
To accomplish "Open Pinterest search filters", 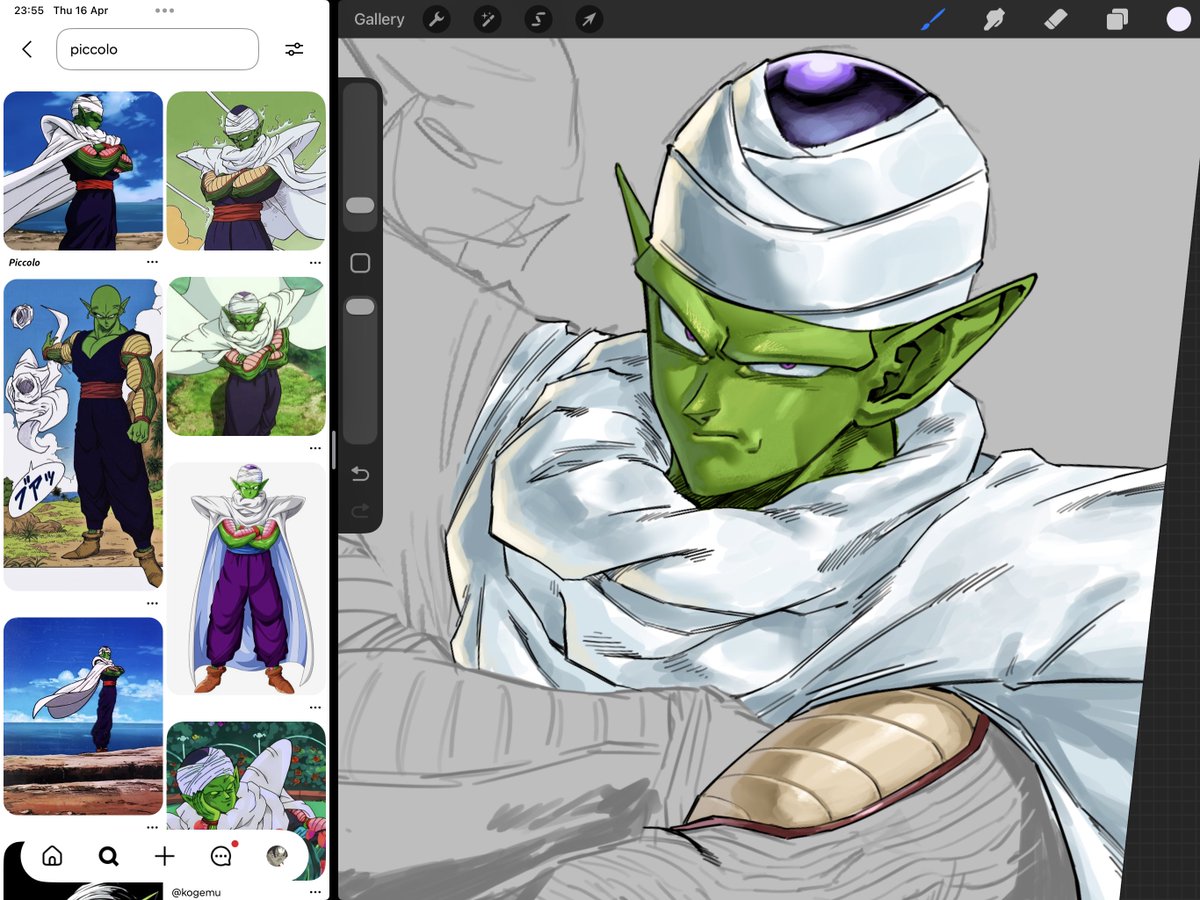I will tap(294, 49).
